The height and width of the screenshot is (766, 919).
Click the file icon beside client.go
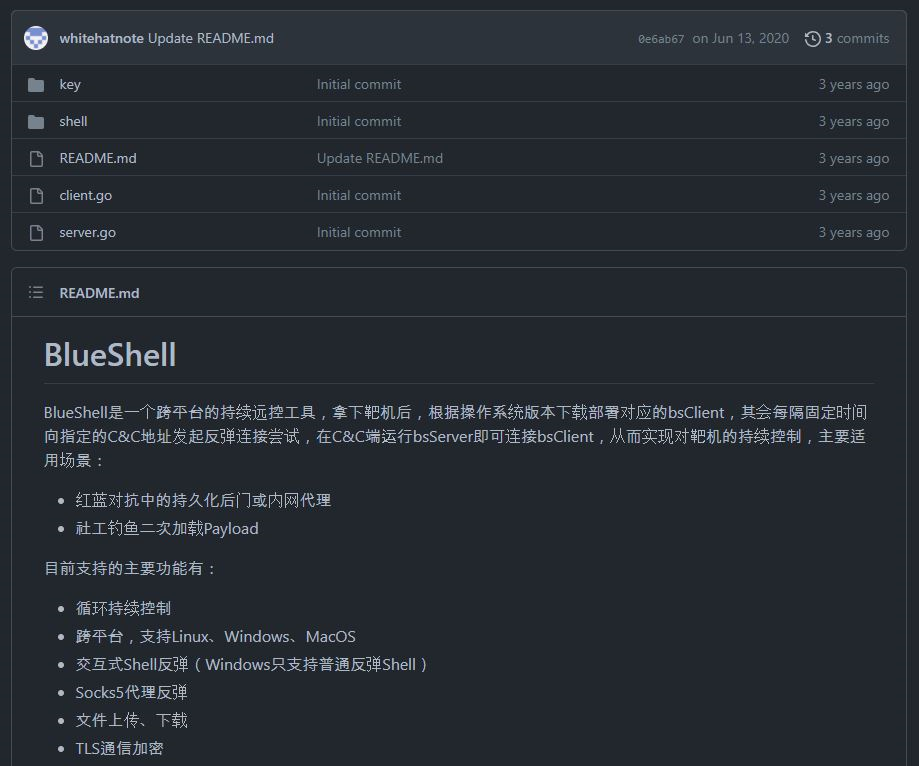35,195
